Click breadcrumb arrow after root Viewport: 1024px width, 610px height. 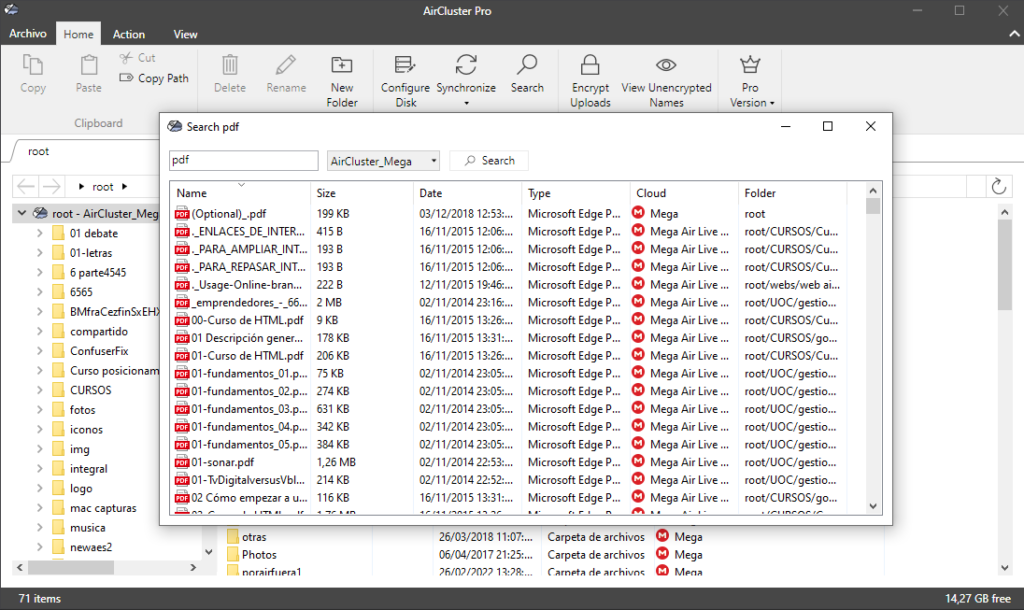pyautogui.click(x=125, y=187)
